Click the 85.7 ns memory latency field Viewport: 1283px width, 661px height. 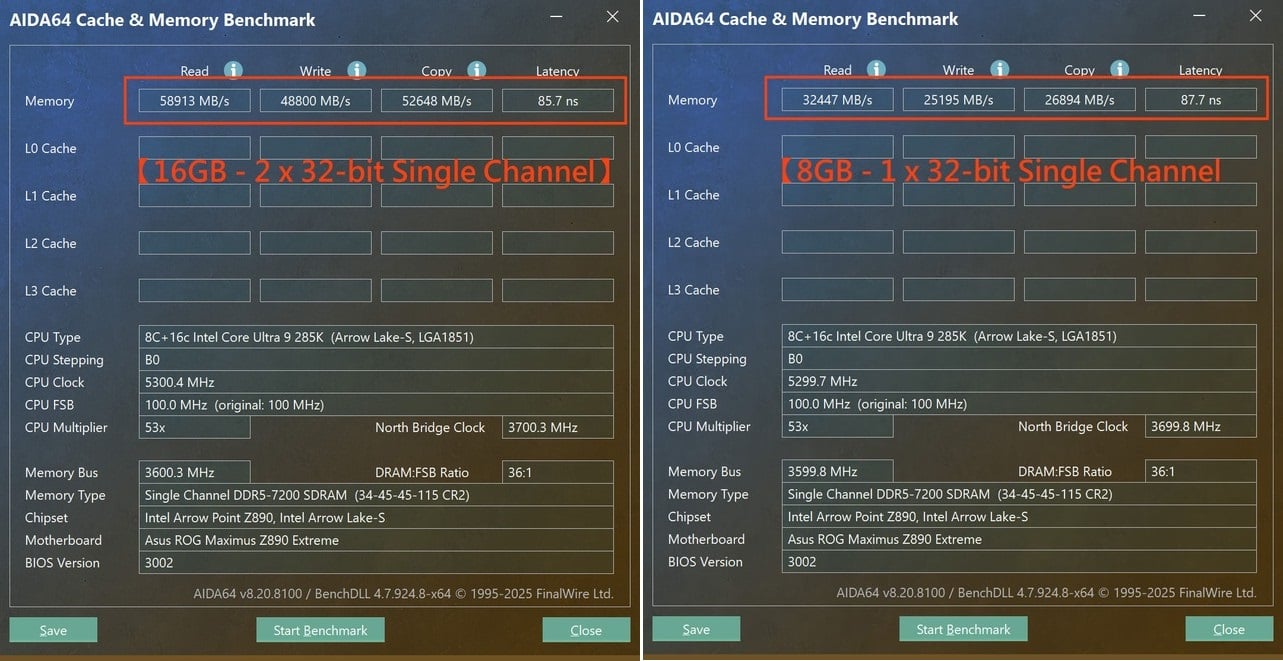click(x=557, y=101)
